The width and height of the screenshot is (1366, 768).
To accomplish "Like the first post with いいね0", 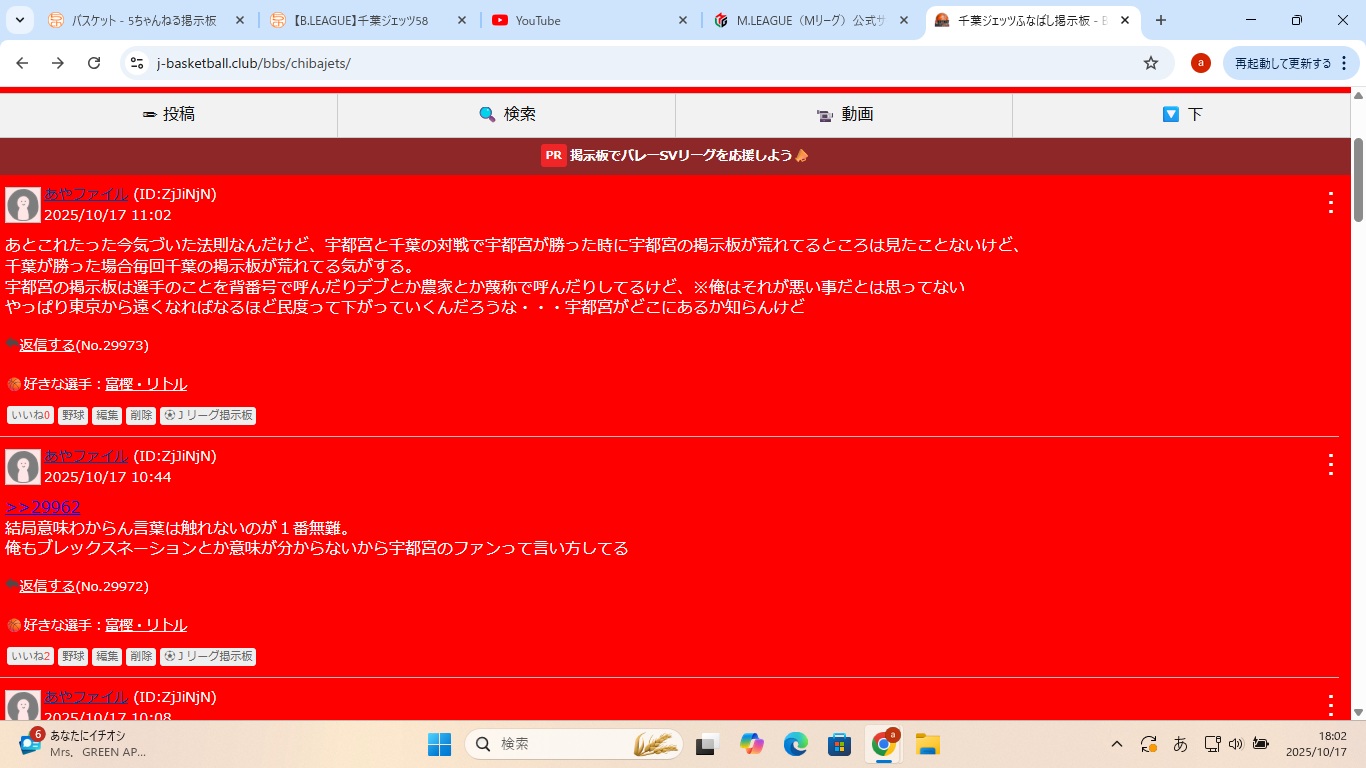I will point(30,416).
